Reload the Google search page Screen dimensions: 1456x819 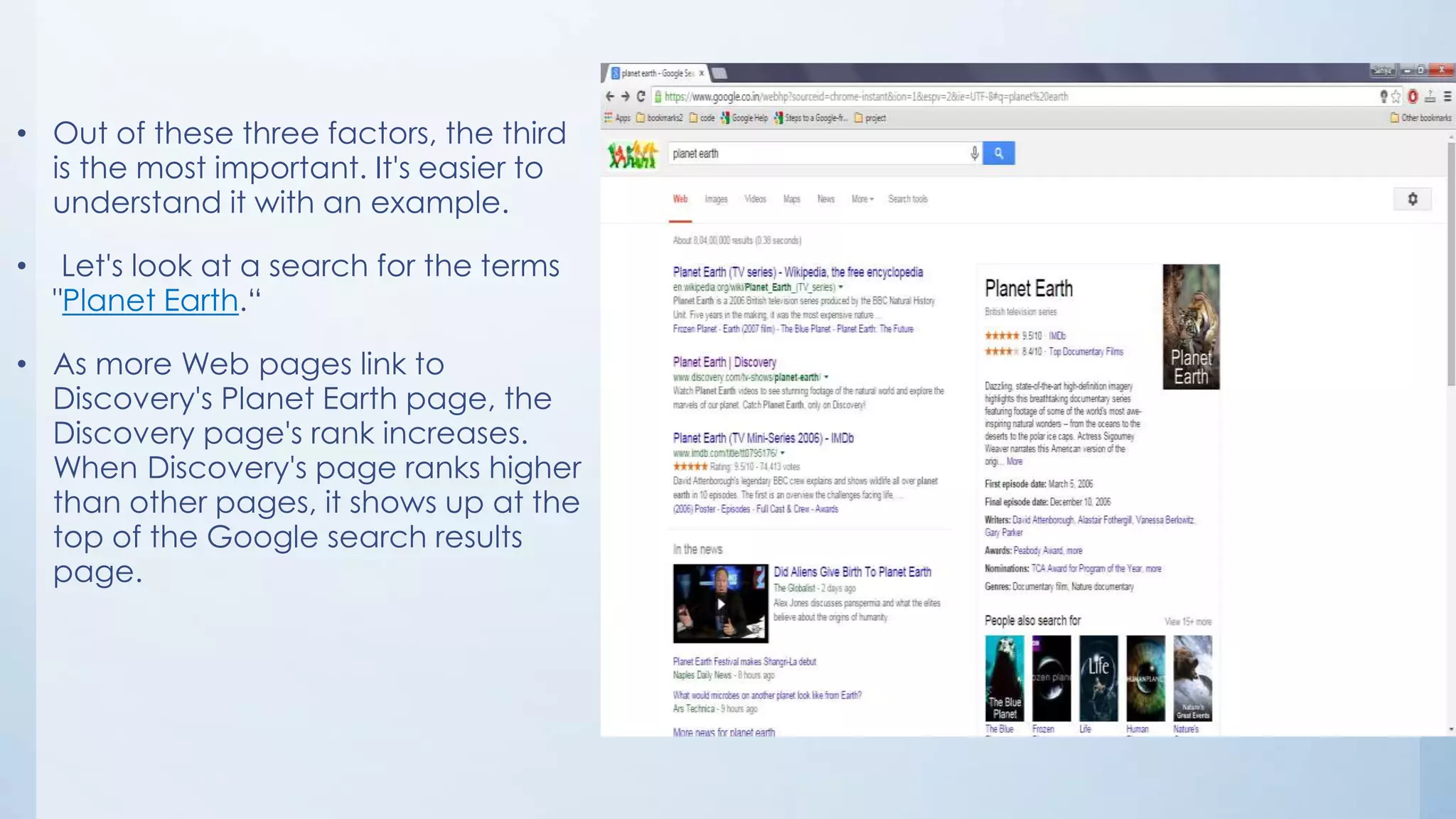point(641,96)
